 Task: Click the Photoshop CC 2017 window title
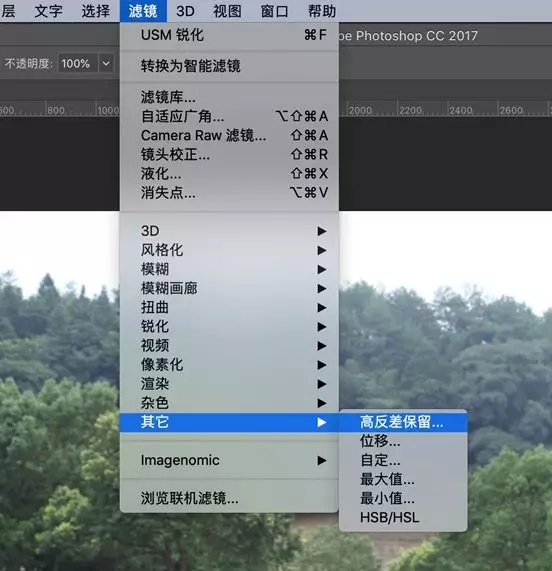coord(409,36)
